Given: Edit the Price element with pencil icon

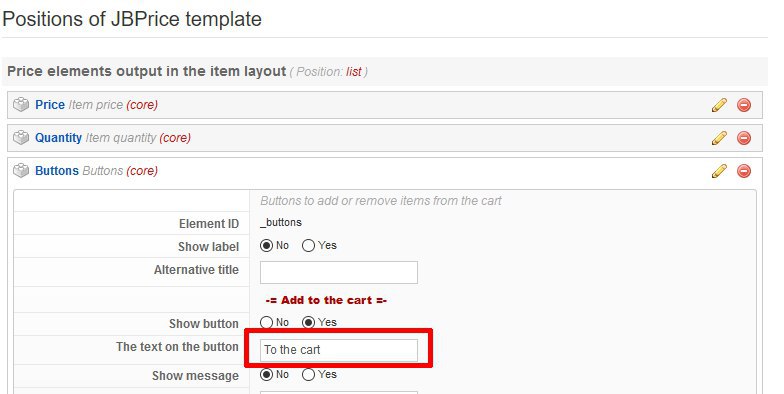Looking at the screenshot, I should click(x=719, y=105).
